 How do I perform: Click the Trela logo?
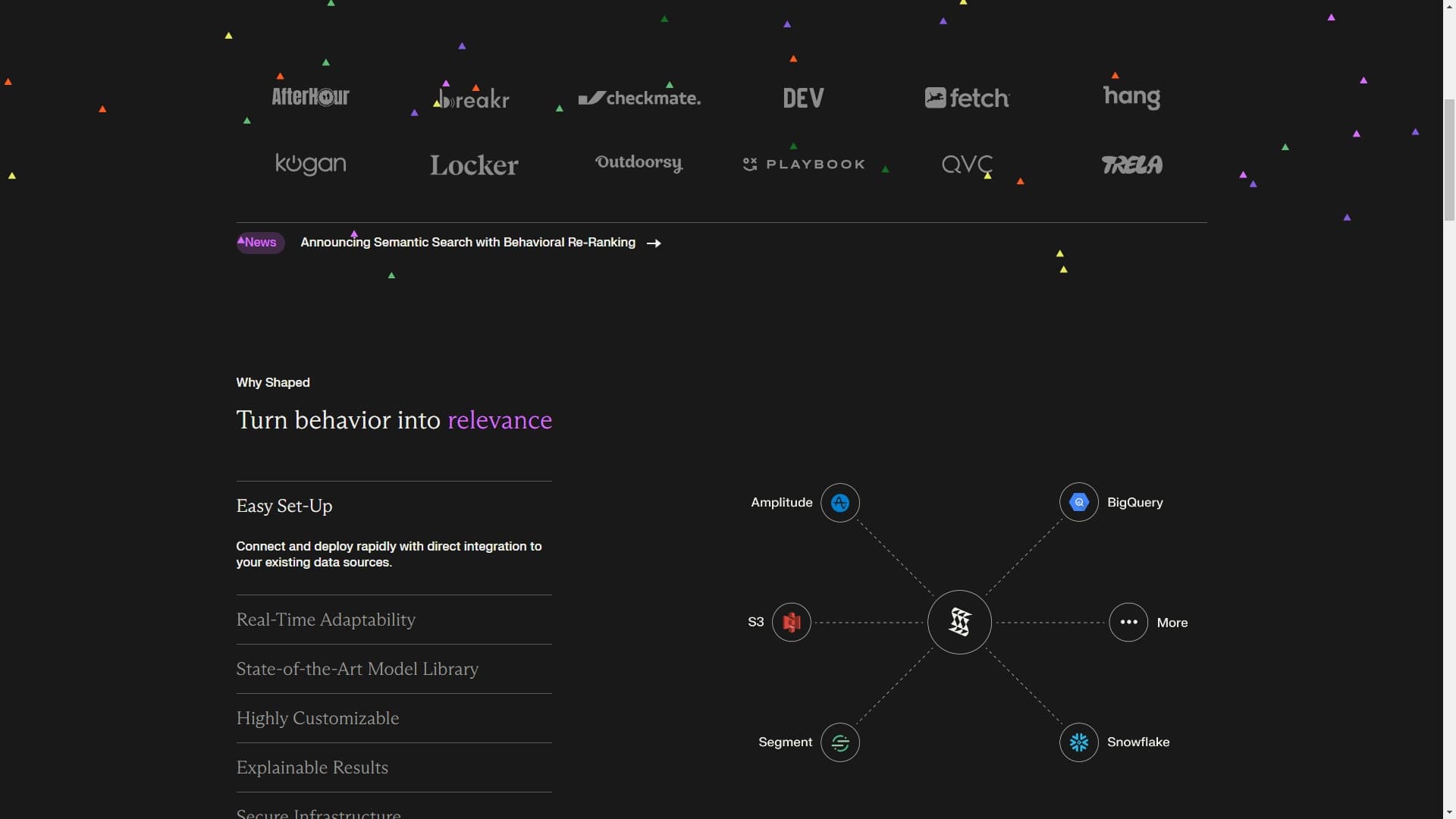click(1131, 165)
